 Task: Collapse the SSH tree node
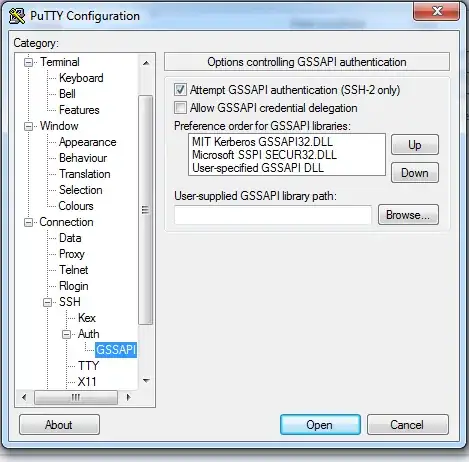[48, 302]
